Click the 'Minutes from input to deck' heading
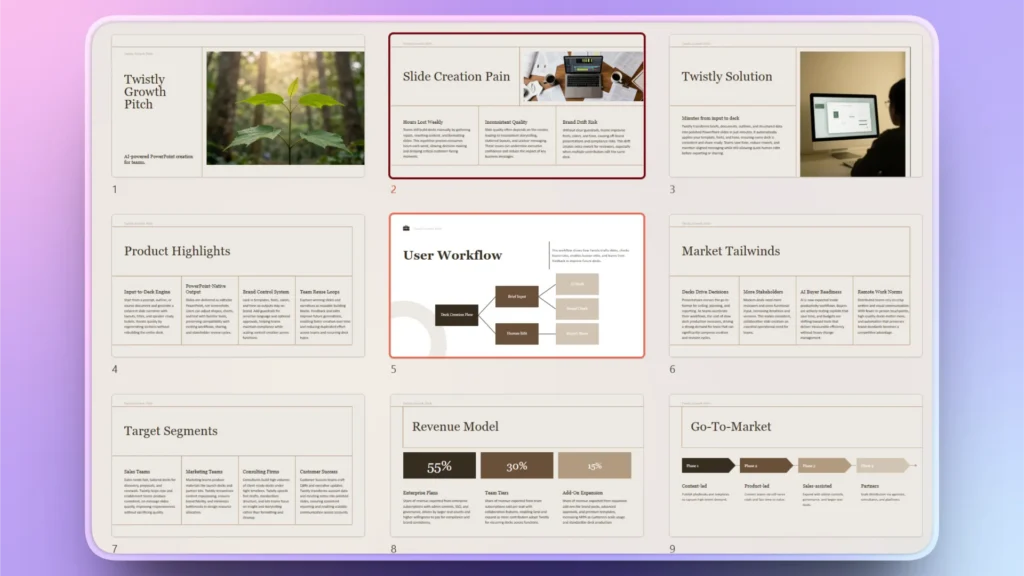 click(x=711, y=118)
